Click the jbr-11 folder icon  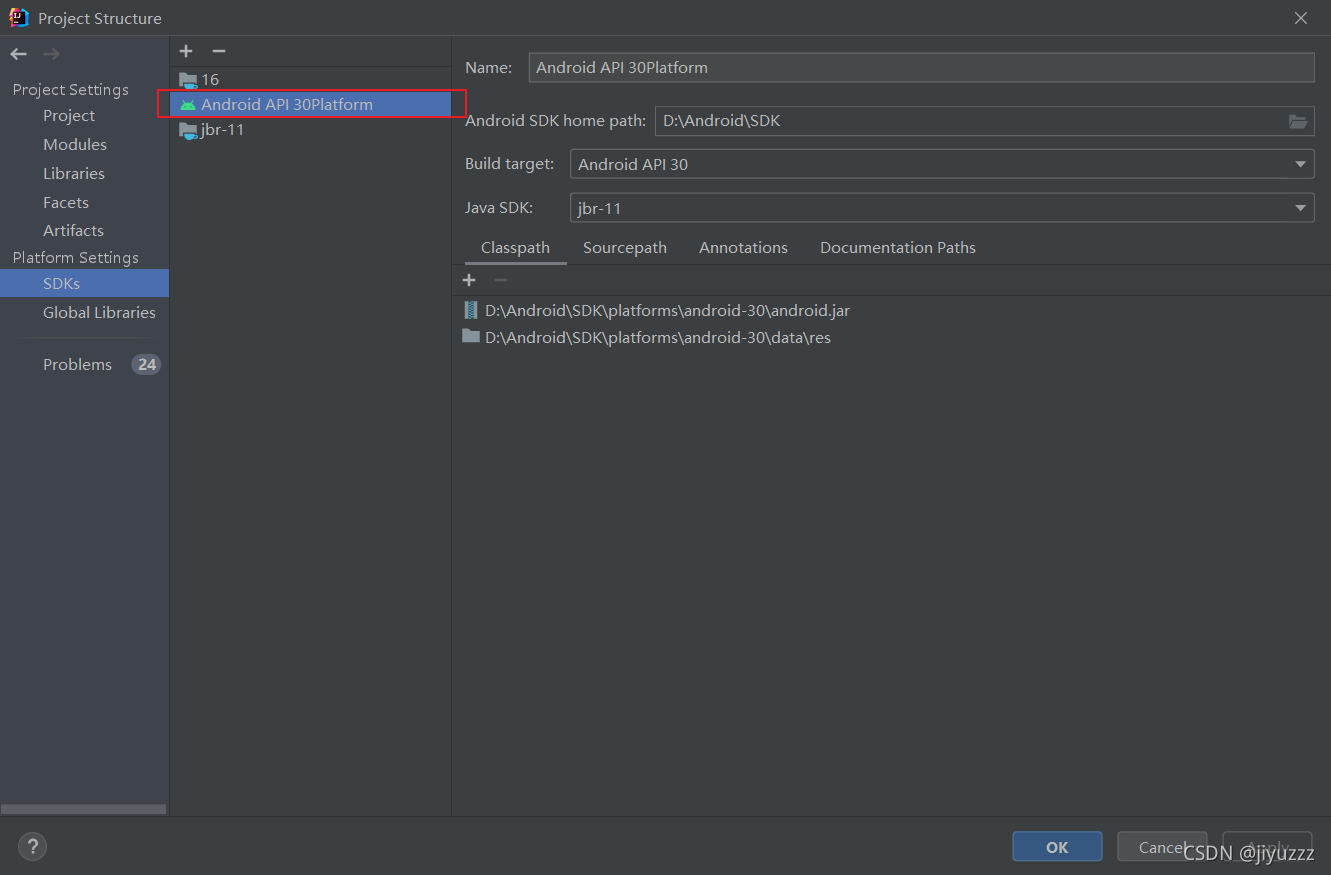(188, 130)
